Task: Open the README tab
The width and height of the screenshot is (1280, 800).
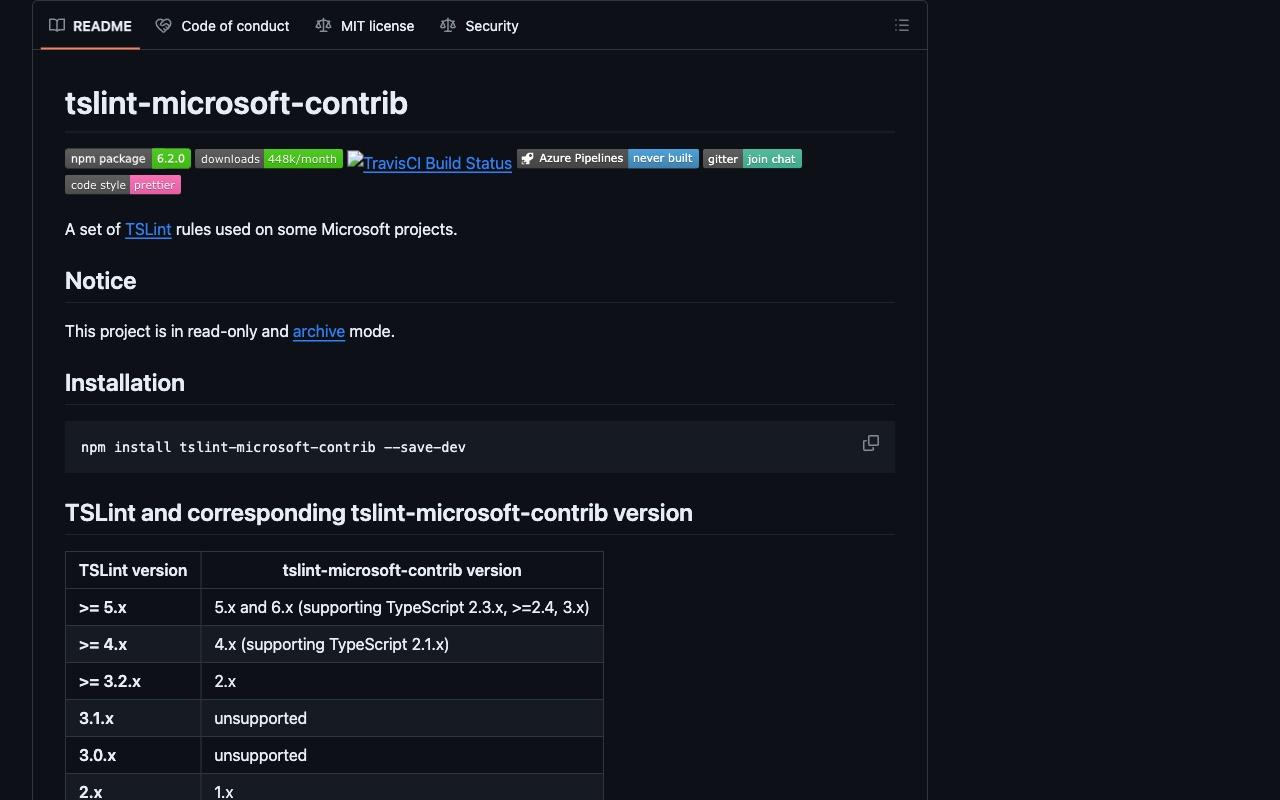Action: tap(90, 26)
